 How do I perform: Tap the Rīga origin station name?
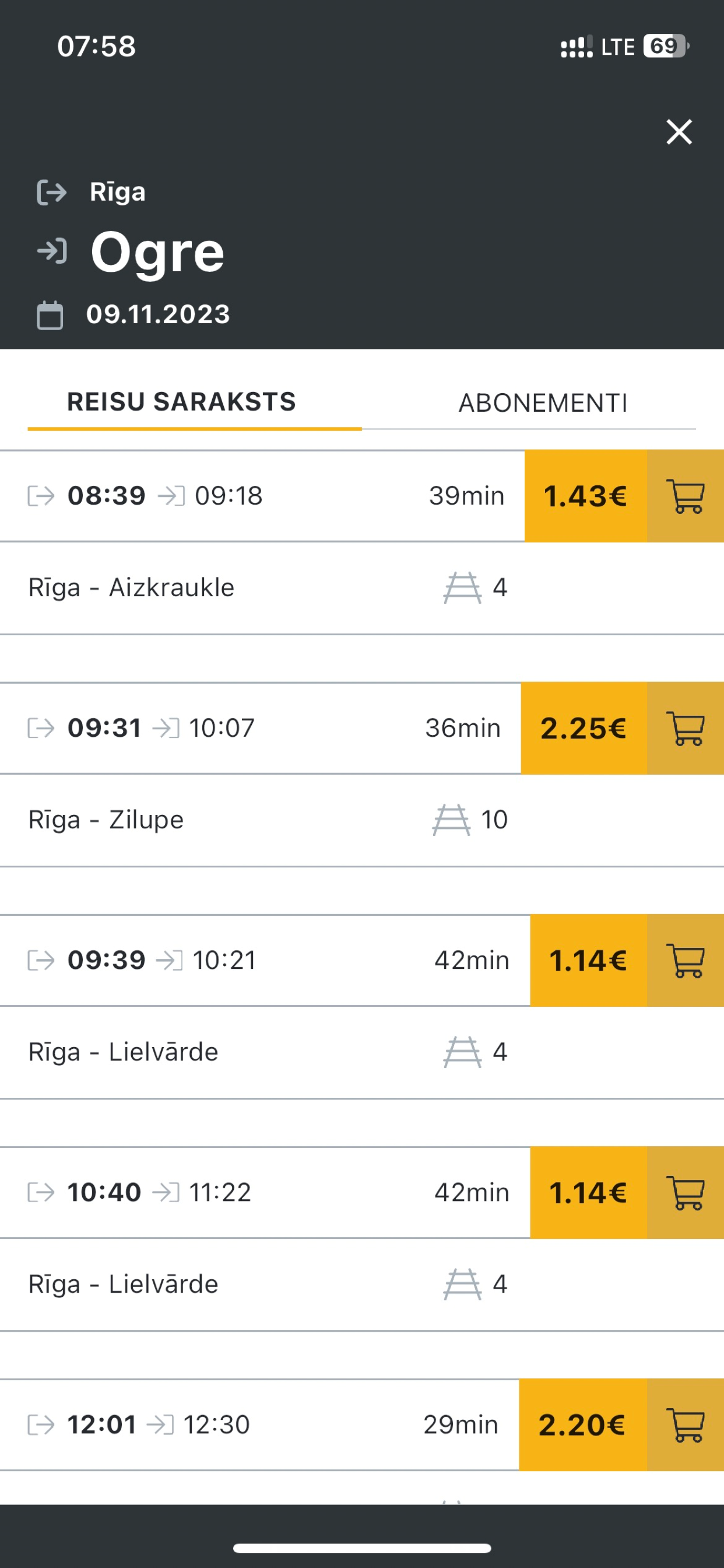click(117, 192)
